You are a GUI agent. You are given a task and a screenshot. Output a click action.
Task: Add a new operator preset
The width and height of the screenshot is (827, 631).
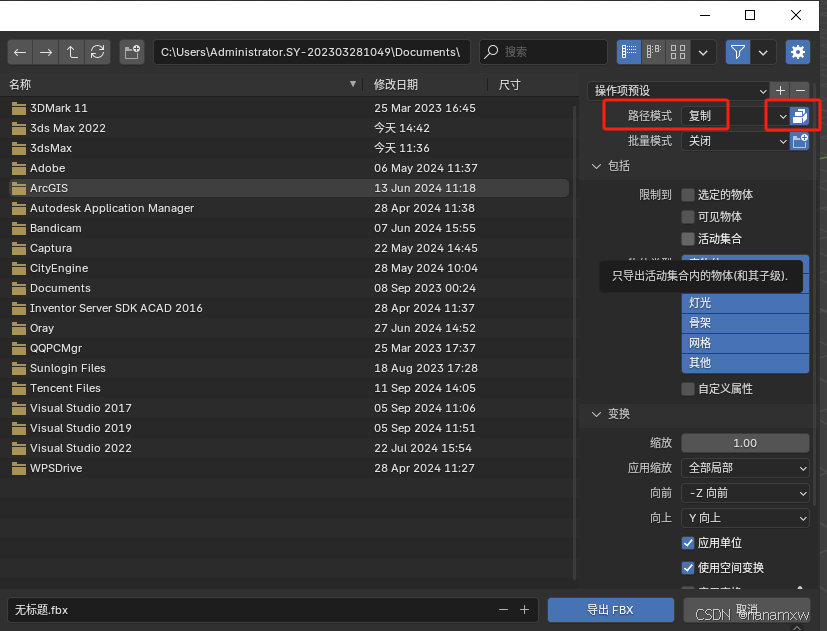pyautogui.click(x=780, y=90)
